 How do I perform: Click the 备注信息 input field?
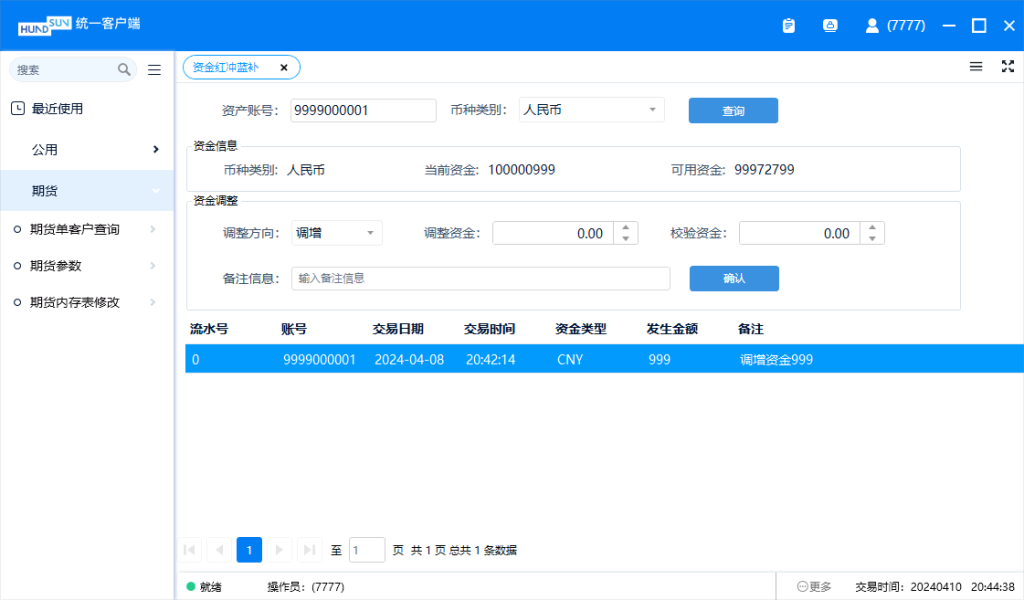480,278
